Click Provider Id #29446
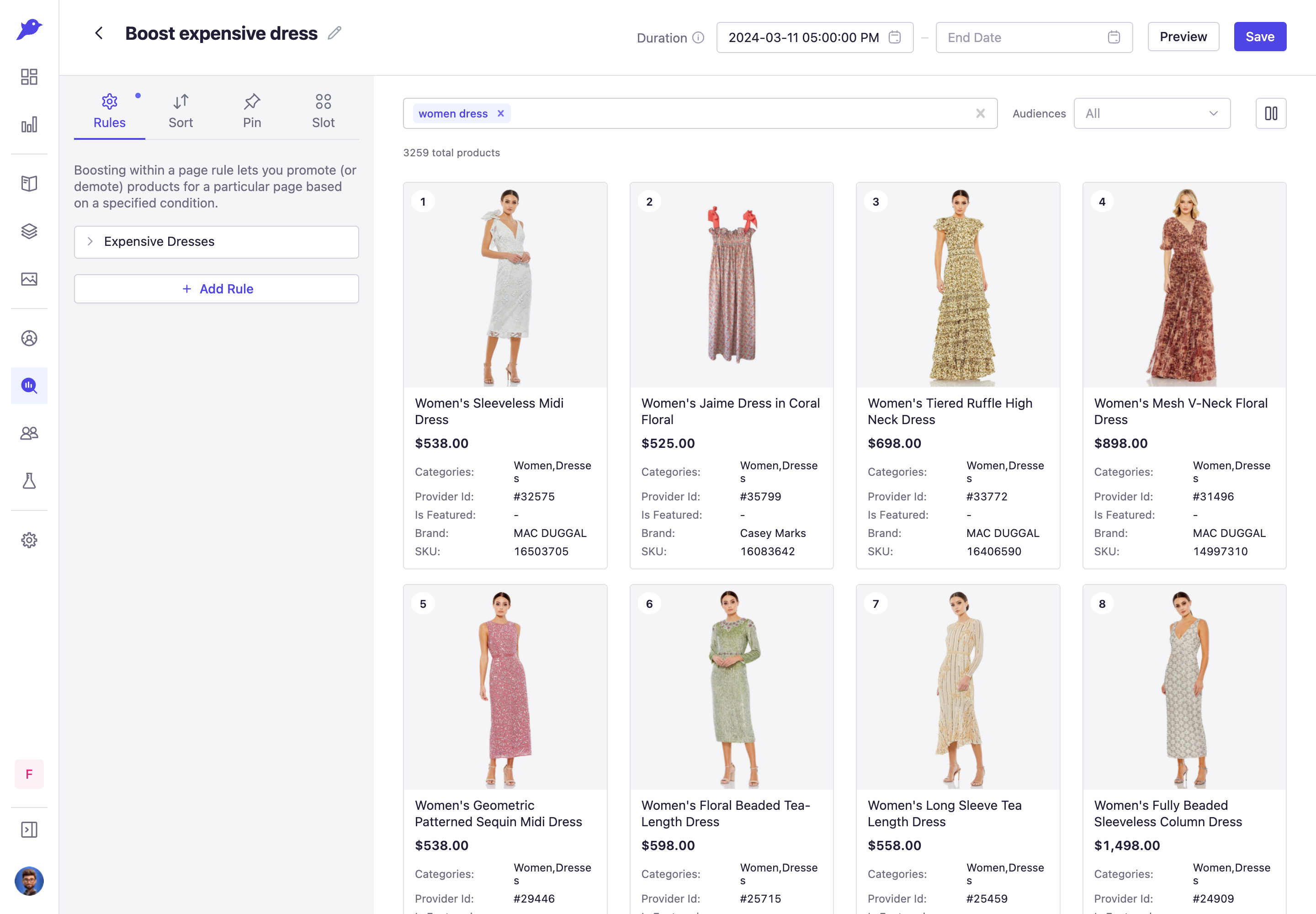The width and height of the screenshot is (1316, 914). click(x=534, y=898)
